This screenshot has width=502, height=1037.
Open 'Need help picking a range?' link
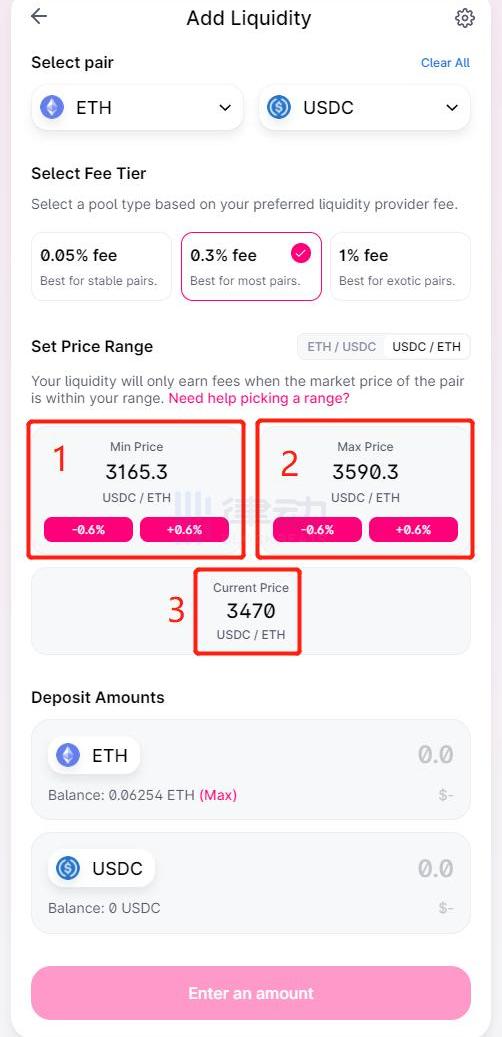pyautogui.click(x=259, y=399)
